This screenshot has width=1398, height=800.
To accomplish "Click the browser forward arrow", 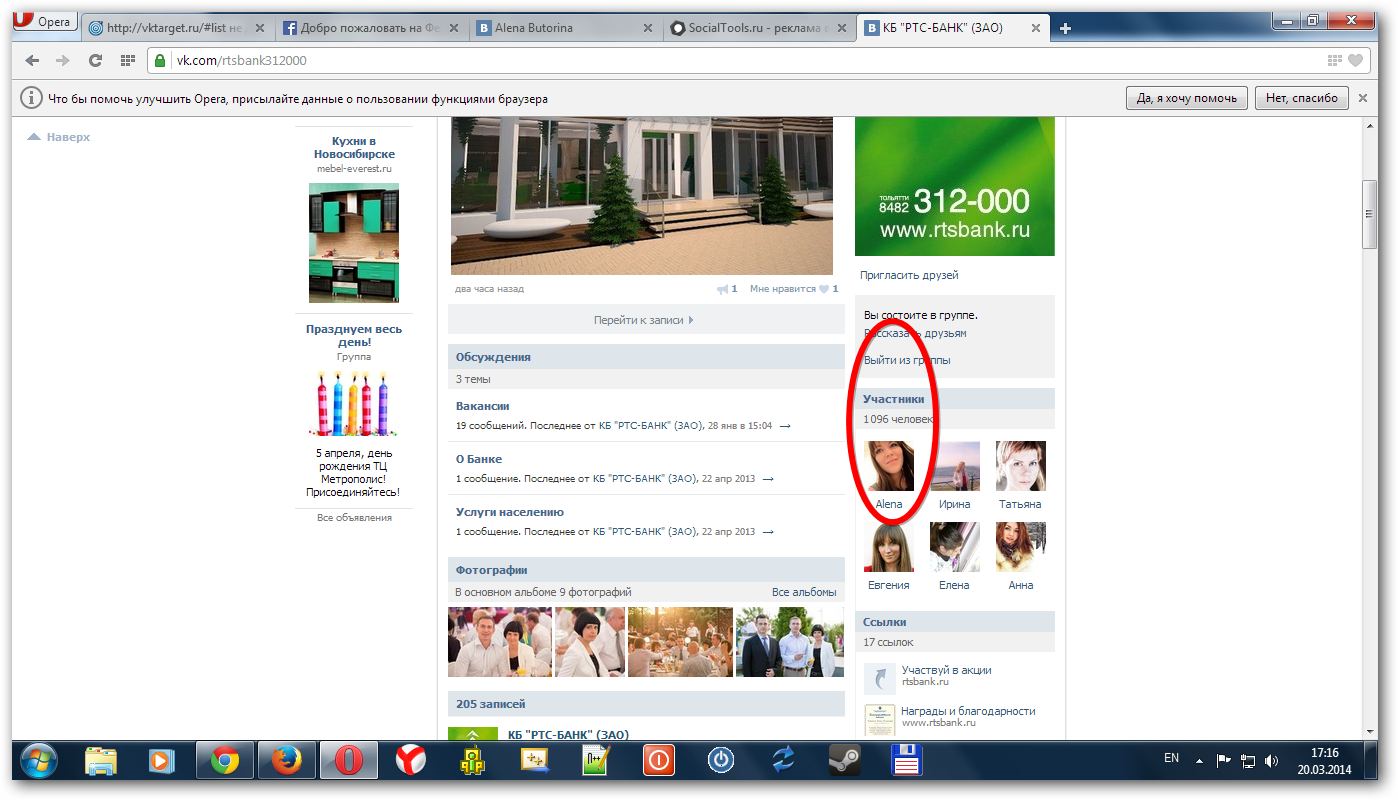I will click(x=64, y=60).
